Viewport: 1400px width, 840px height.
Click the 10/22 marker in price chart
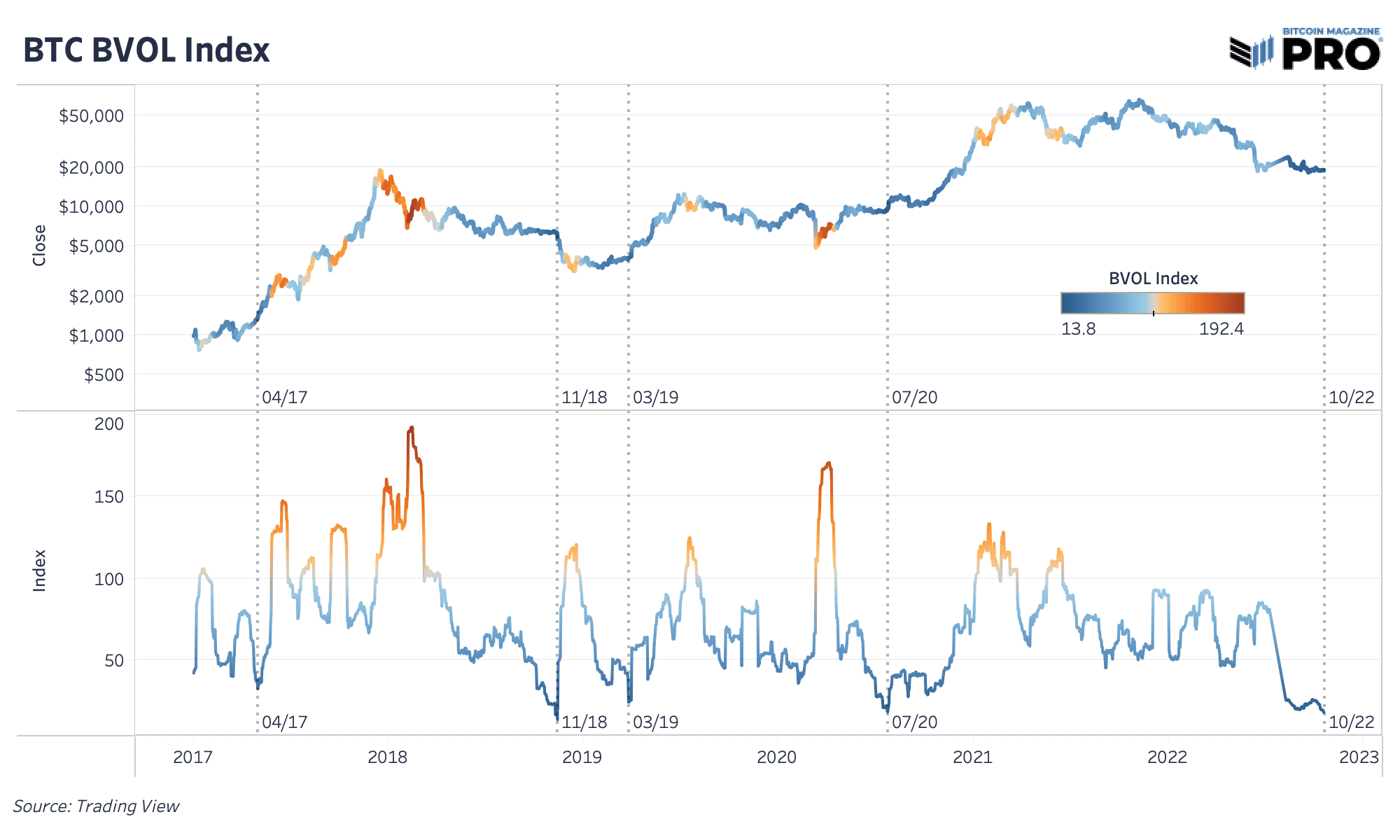coord(1351,398)
